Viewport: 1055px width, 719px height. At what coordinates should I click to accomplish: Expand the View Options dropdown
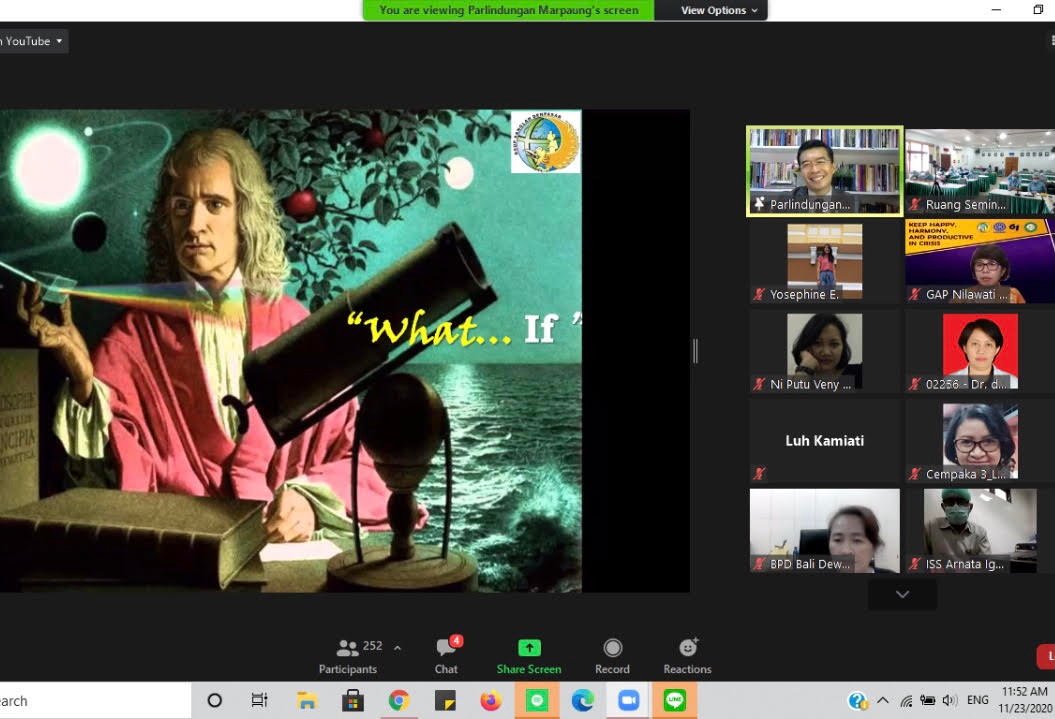point(719,10)
